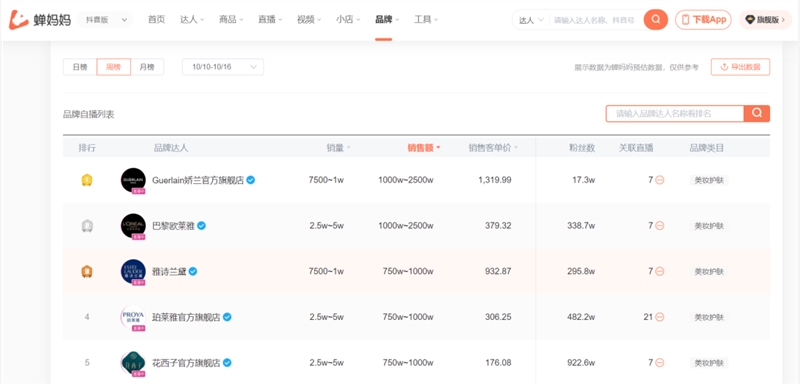Click verified badge next to 珀莱雅官方旗舰店
The height and width of the screenshot is (384, 800).
click(227, 317)
